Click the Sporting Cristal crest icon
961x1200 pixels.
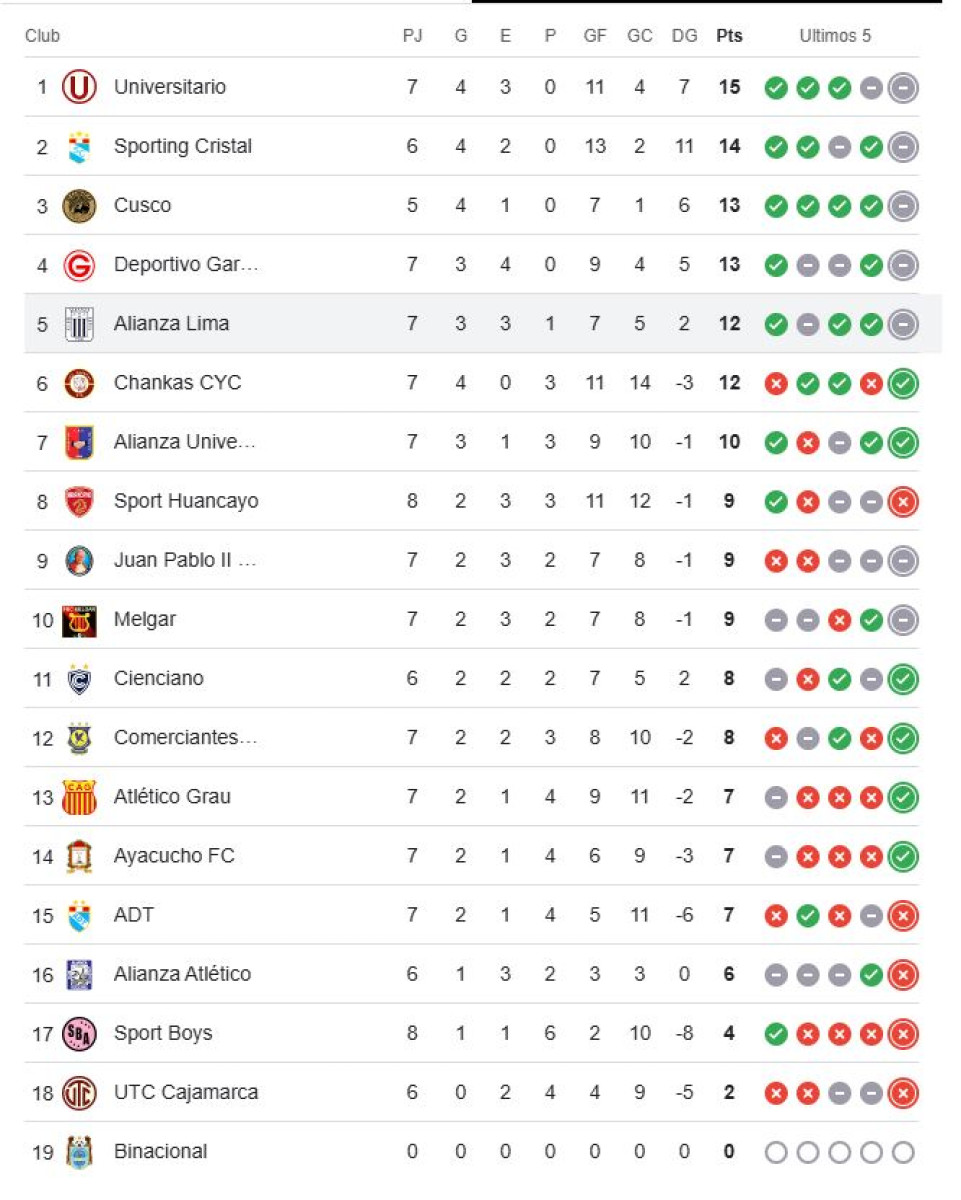(79, 147)
